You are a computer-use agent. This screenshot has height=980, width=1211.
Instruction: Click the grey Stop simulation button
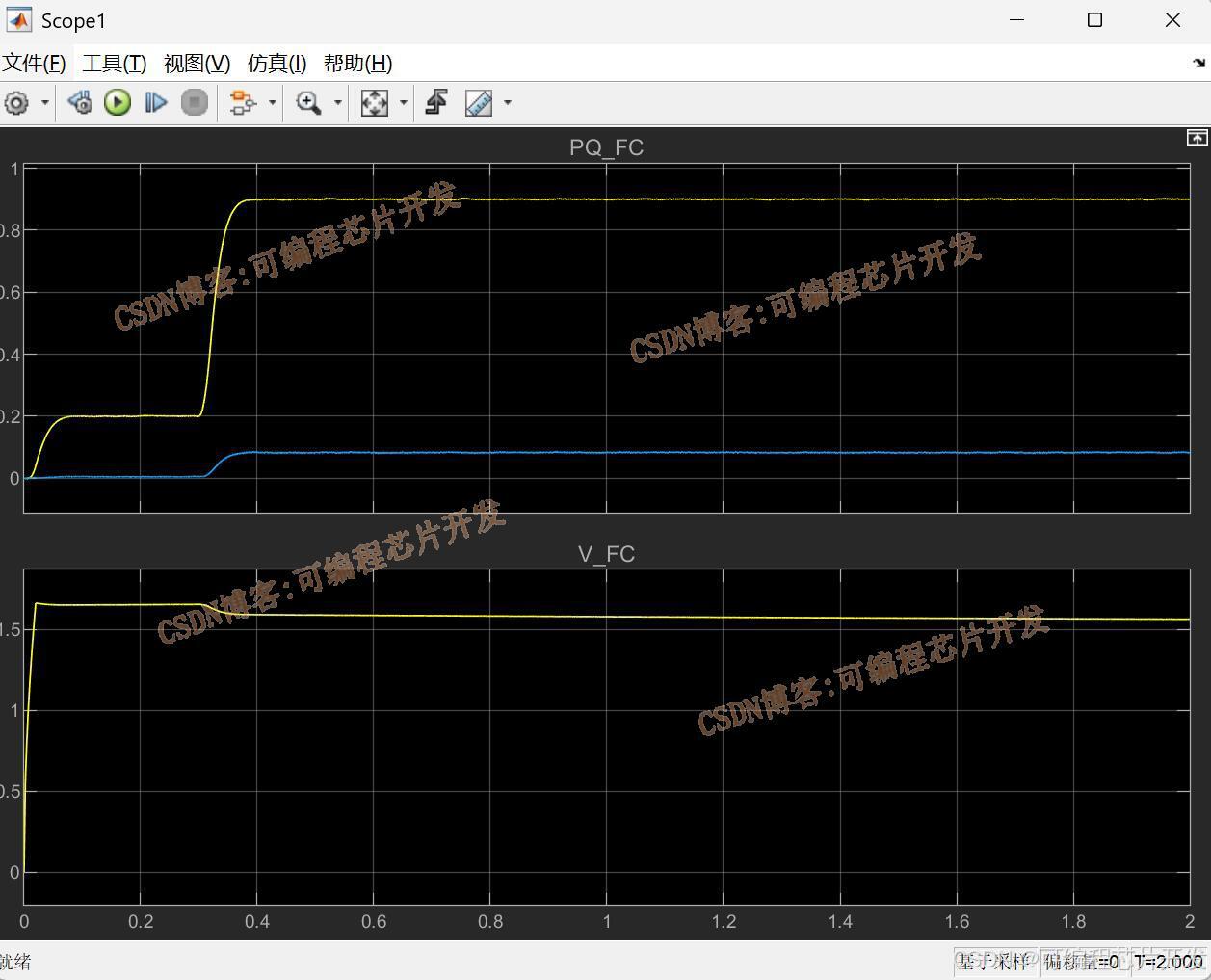tap(195, 102)
